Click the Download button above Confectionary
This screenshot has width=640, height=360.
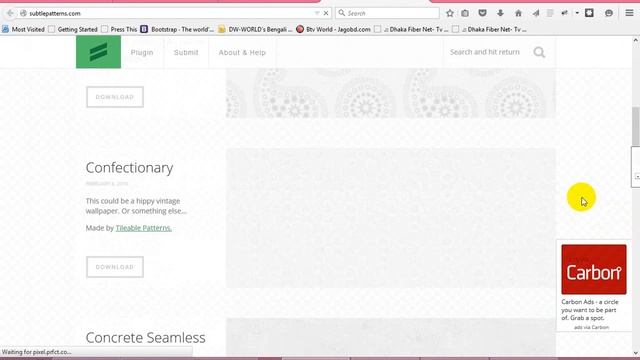(115, 97)
